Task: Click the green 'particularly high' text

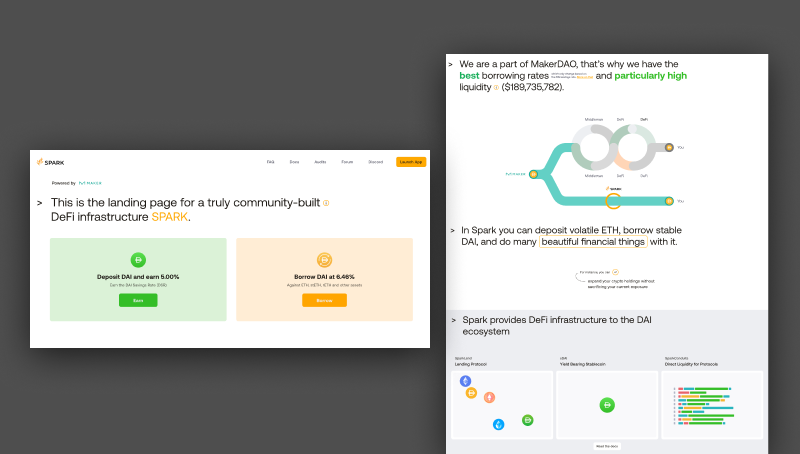Action: [651, 75]
